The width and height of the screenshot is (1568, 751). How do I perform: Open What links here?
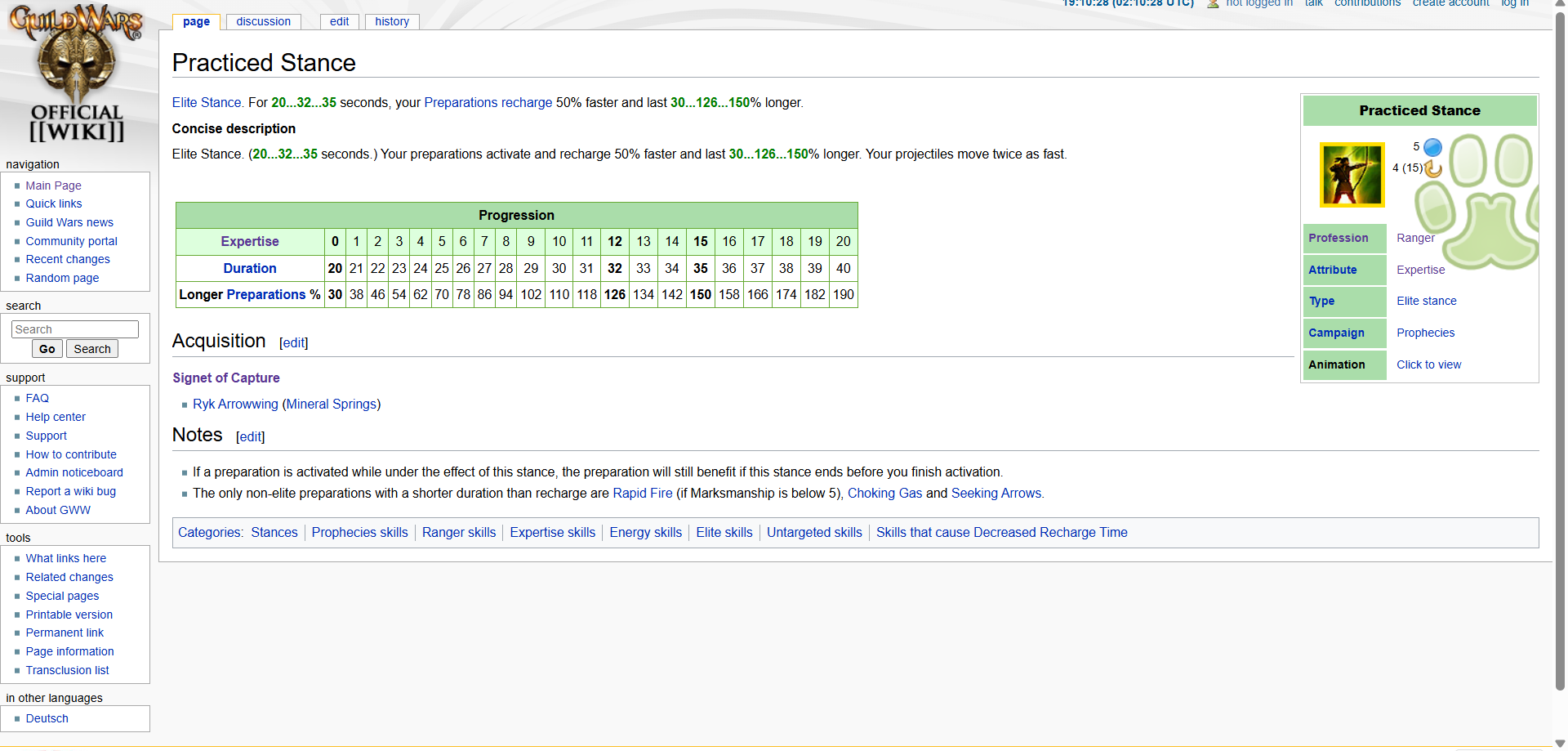66,558
